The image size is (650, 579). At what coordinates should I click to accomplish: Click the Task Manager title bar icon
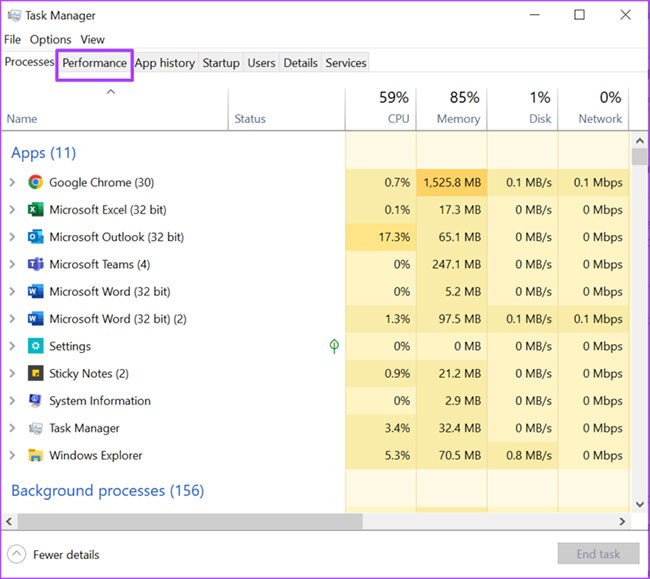click(14, 16)
